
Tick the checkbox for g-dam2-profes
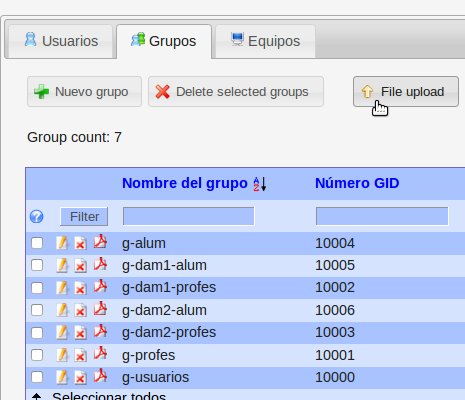pyautogui.click(x=37, y=332)
